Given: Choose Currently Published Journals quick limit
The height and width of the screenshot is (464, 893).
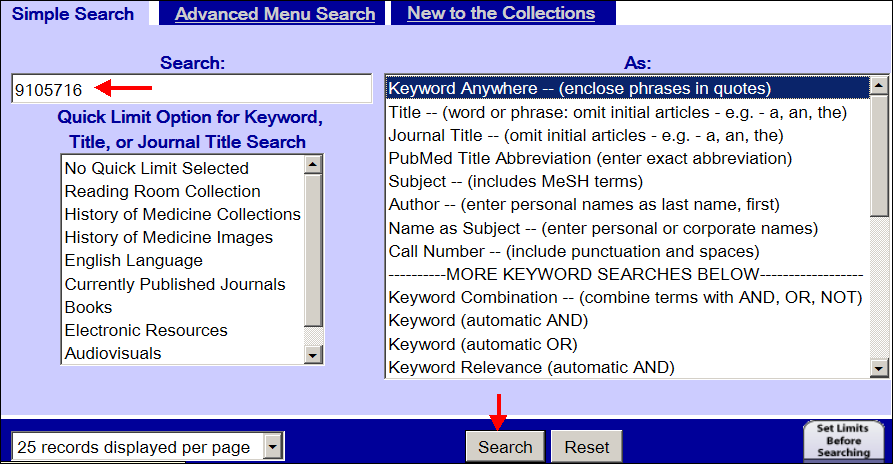Looking at the screenshot, I should click(x=175, y=284).
